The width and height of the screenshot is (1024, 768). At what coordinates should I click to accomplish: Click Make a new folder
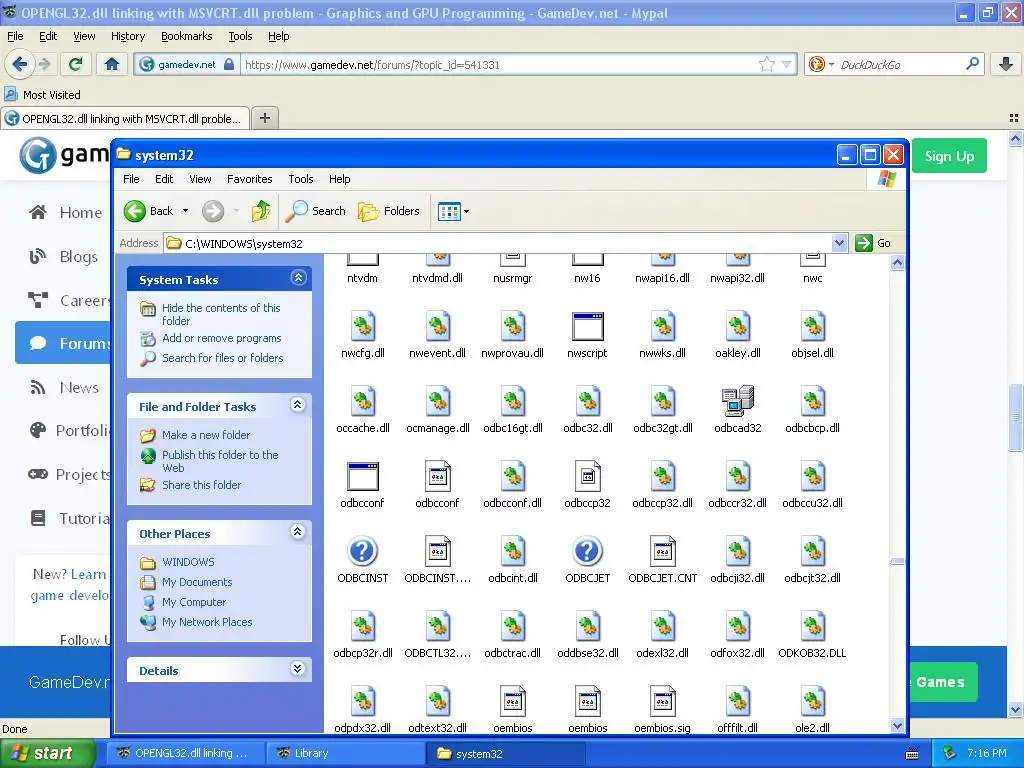click(206, 435)
